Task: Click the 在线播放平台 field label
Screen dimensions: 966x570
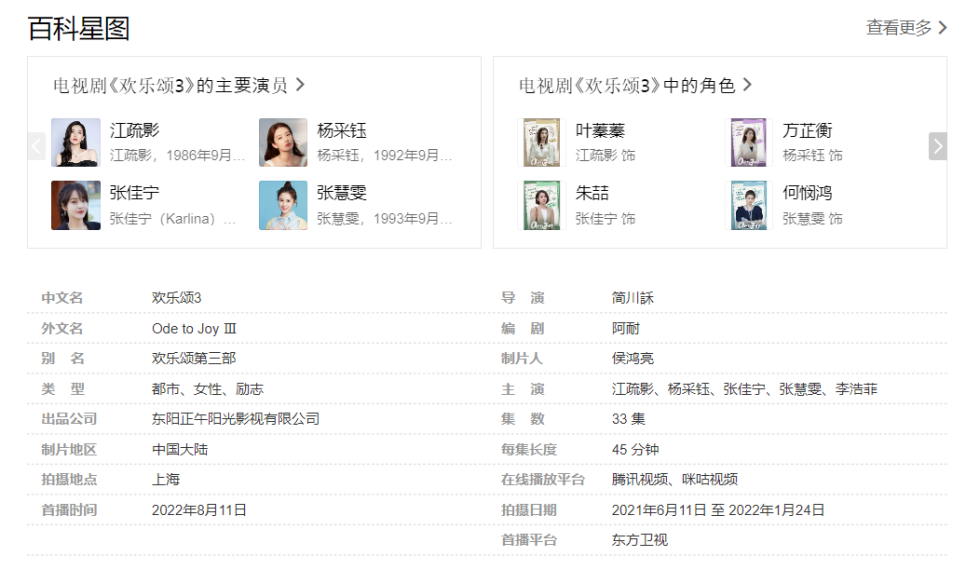Action: [x=543, y=479]
